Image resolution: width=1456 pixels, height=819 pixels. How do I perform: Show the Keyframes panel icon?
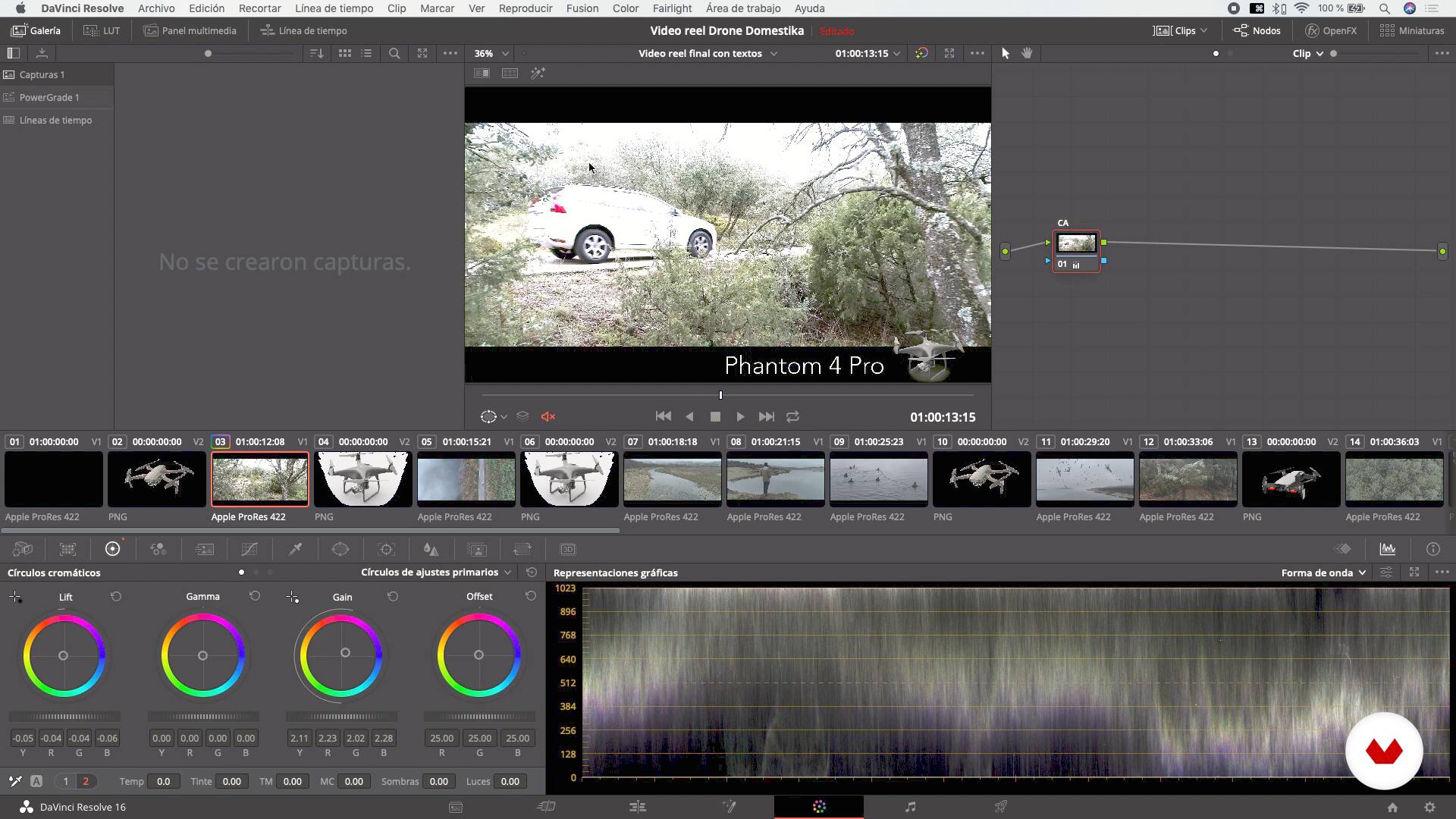point(1343,549)
